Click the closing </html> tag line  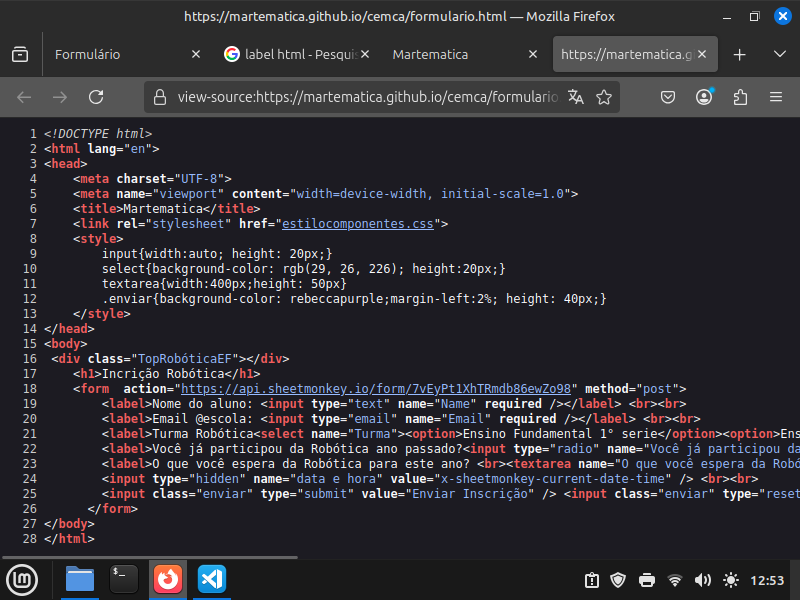click(x=69, y=539)
